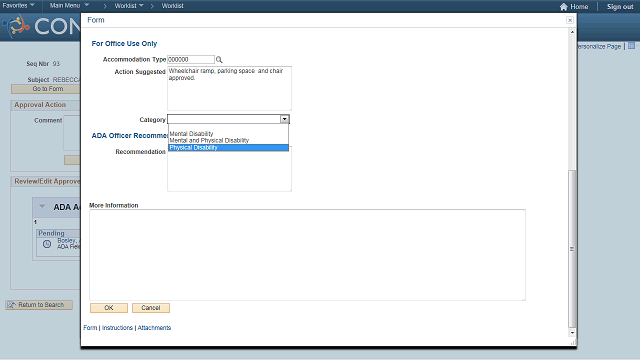This screenshot has width=640, height=360.
Task: Click OK to save form
Action: tap(109, 308)
